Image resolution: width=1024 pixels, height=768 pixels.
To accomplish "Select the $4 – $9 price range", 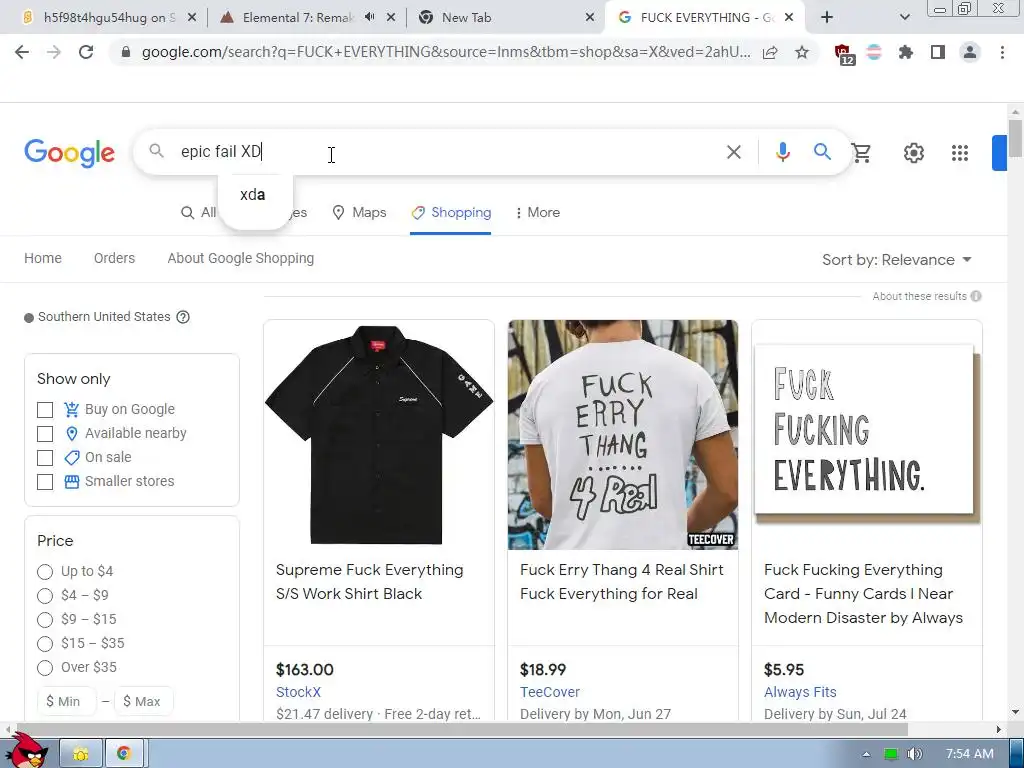I will click(45, 596).
